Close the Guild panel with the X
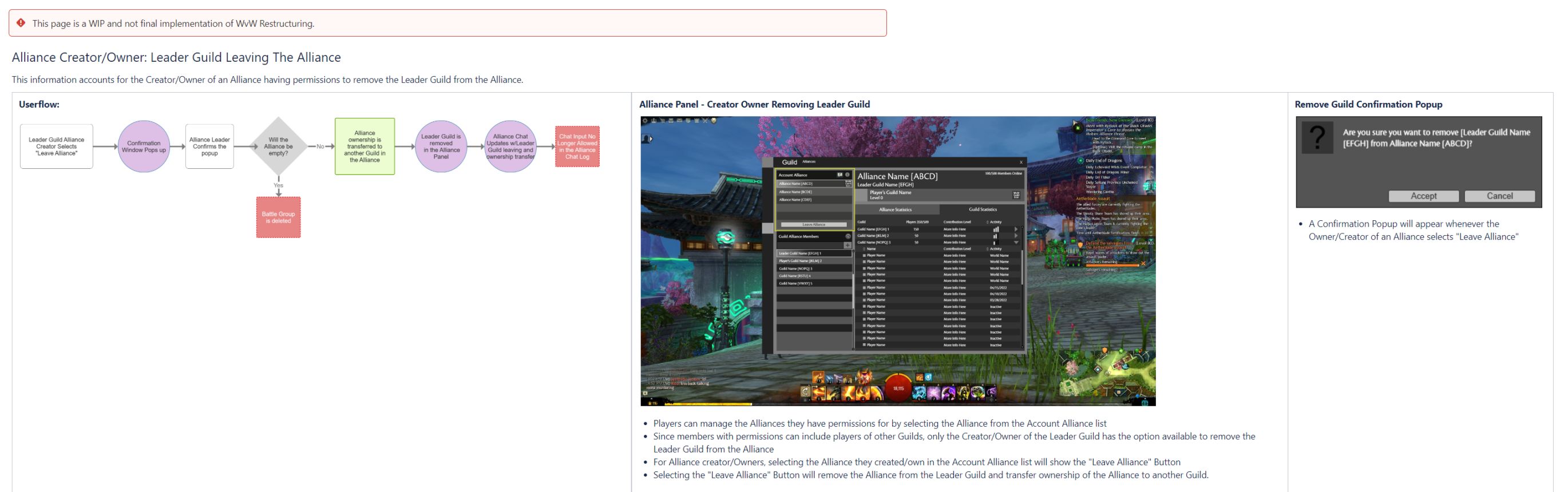This screenshot has height=492, width=1568. click(1021, 162)
